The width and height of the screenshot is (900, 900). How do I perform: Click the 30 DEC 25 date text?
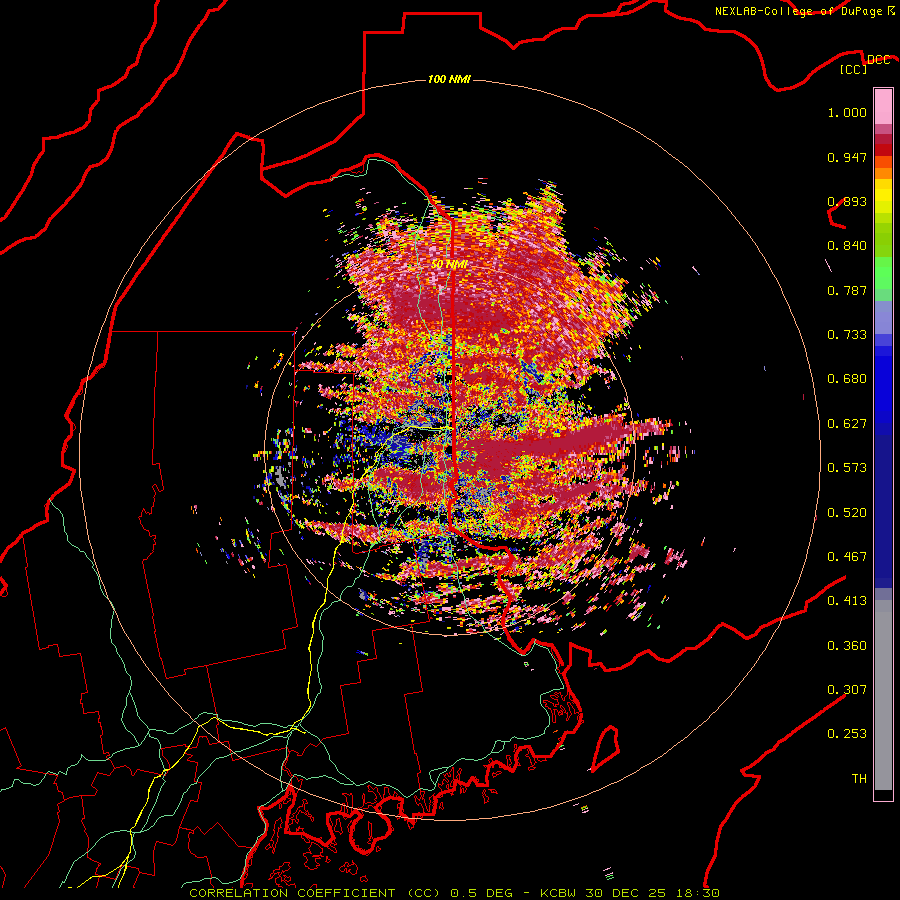pos(626,893)
